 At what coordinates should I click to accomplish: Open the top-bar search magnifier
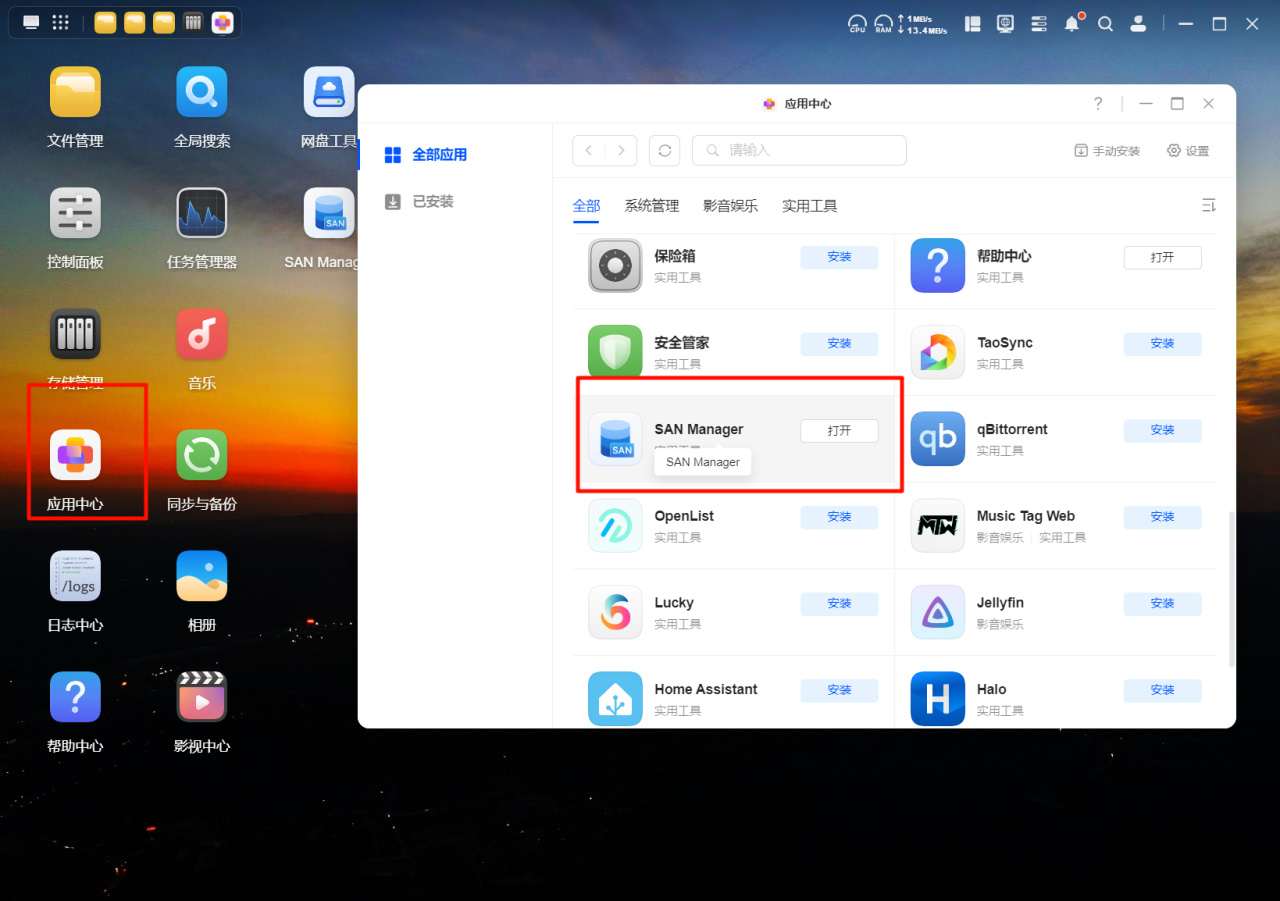pyautogui.click(x=1105, y=23)
